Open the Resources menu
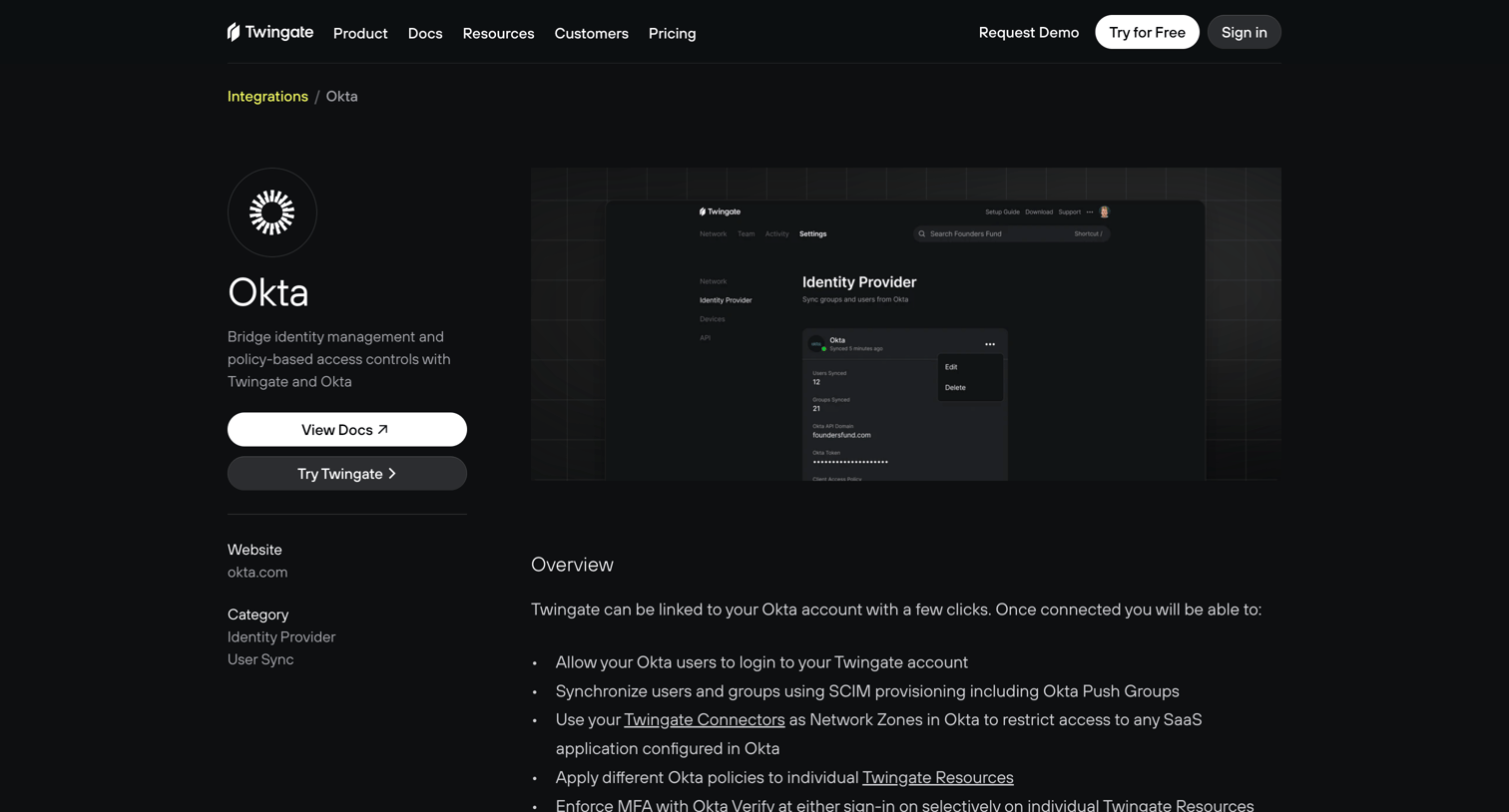The height and width of the screenshot is (812, 1509). pos(498,33)
